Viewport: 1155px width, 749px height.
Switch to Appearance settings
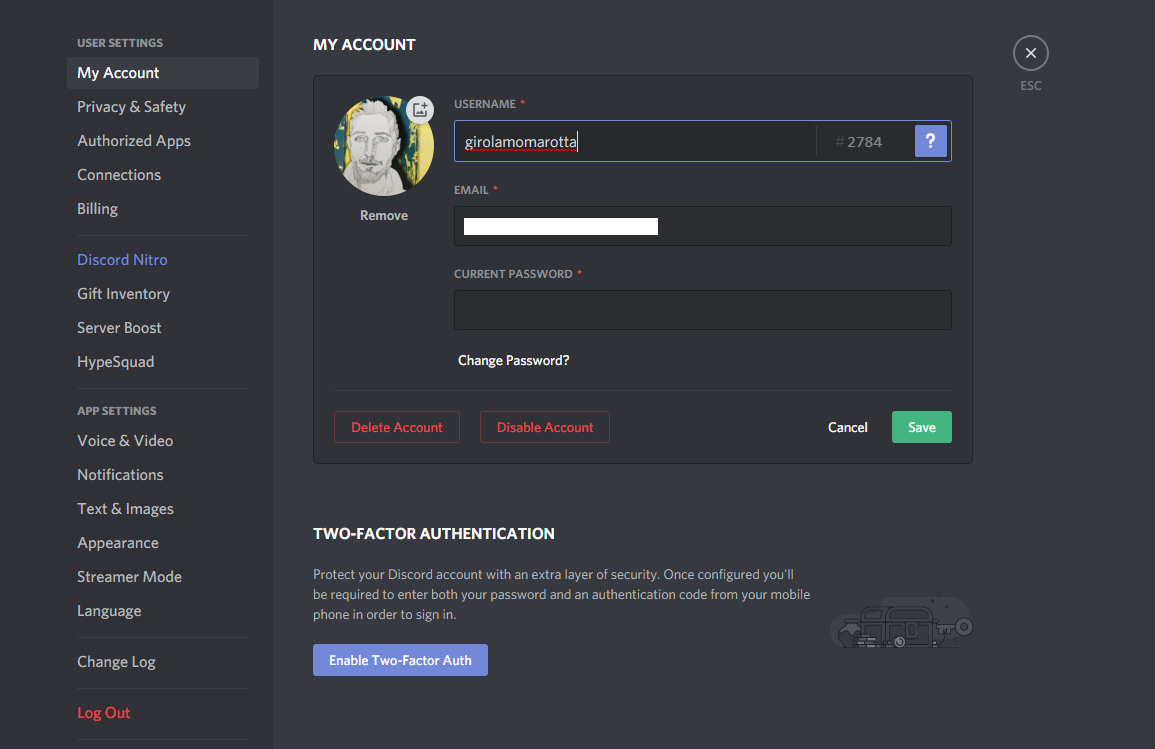[x=118, y=543]
